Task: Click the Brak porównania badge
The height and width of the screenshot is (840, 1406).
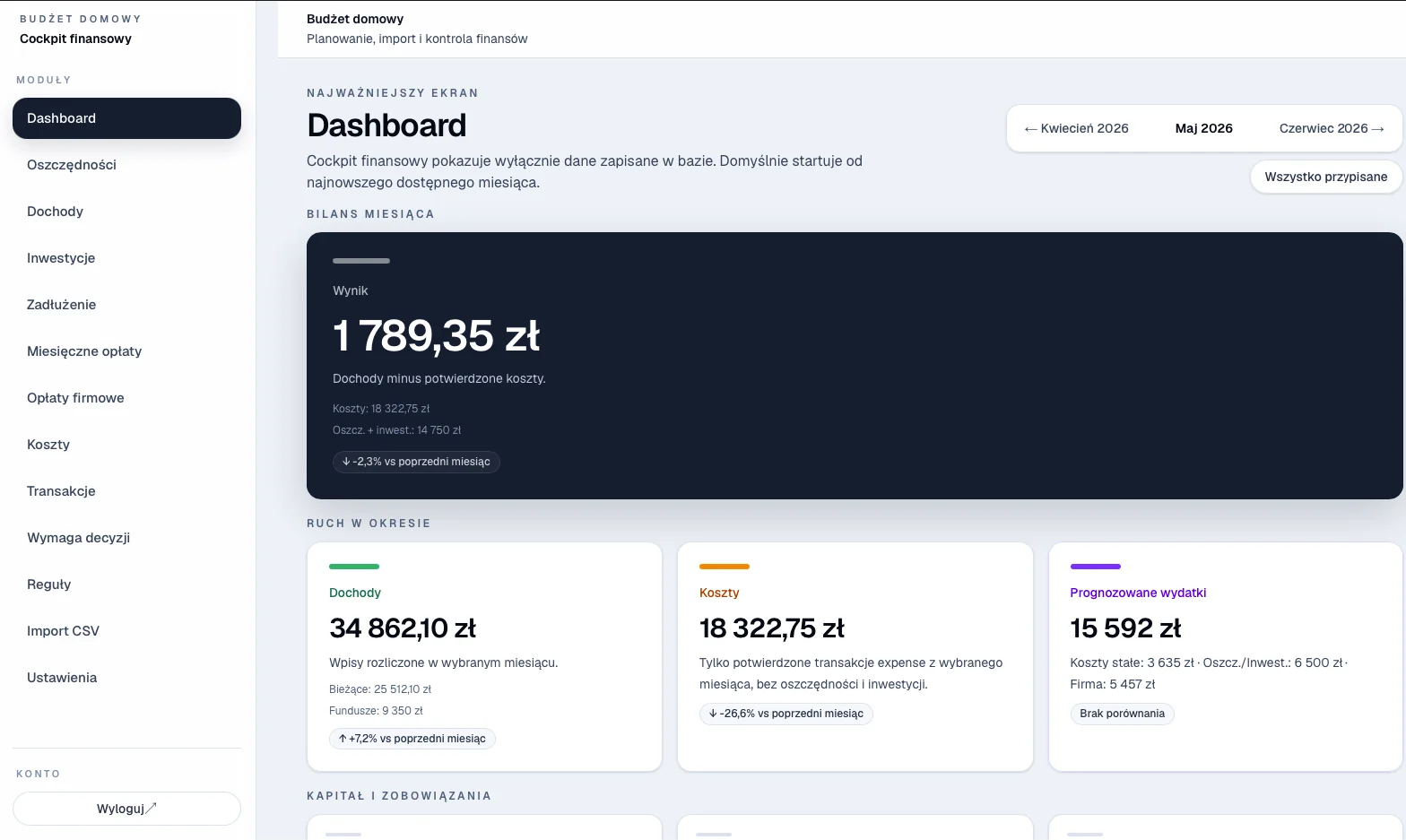Action: point(1122,714)
